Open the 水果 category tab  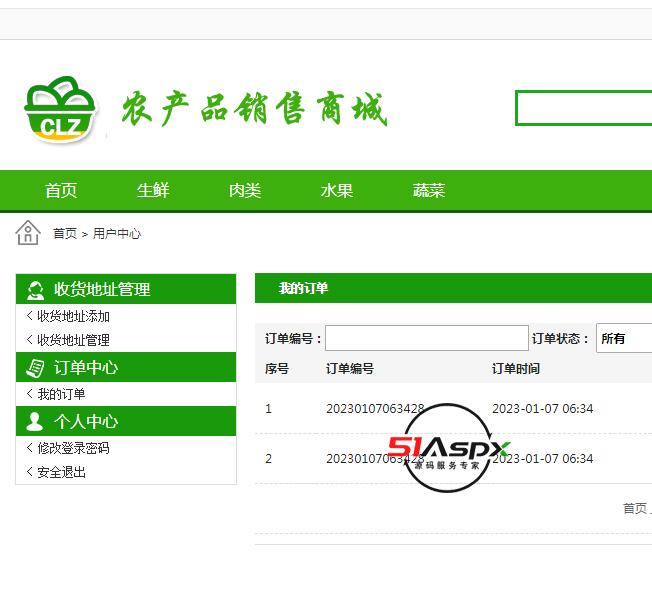click(x=337, y=191)
